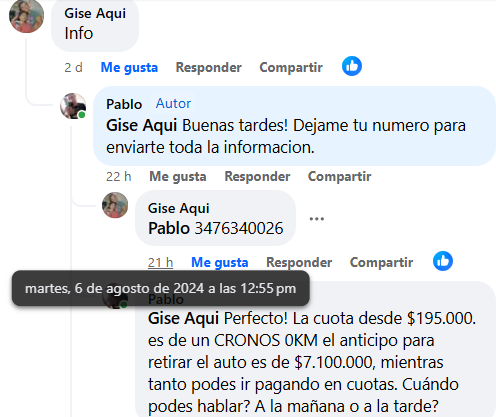Screen dimensions: 496x417
Task: Open the 21 h timestamp link
Action: (x=160, y=263)
